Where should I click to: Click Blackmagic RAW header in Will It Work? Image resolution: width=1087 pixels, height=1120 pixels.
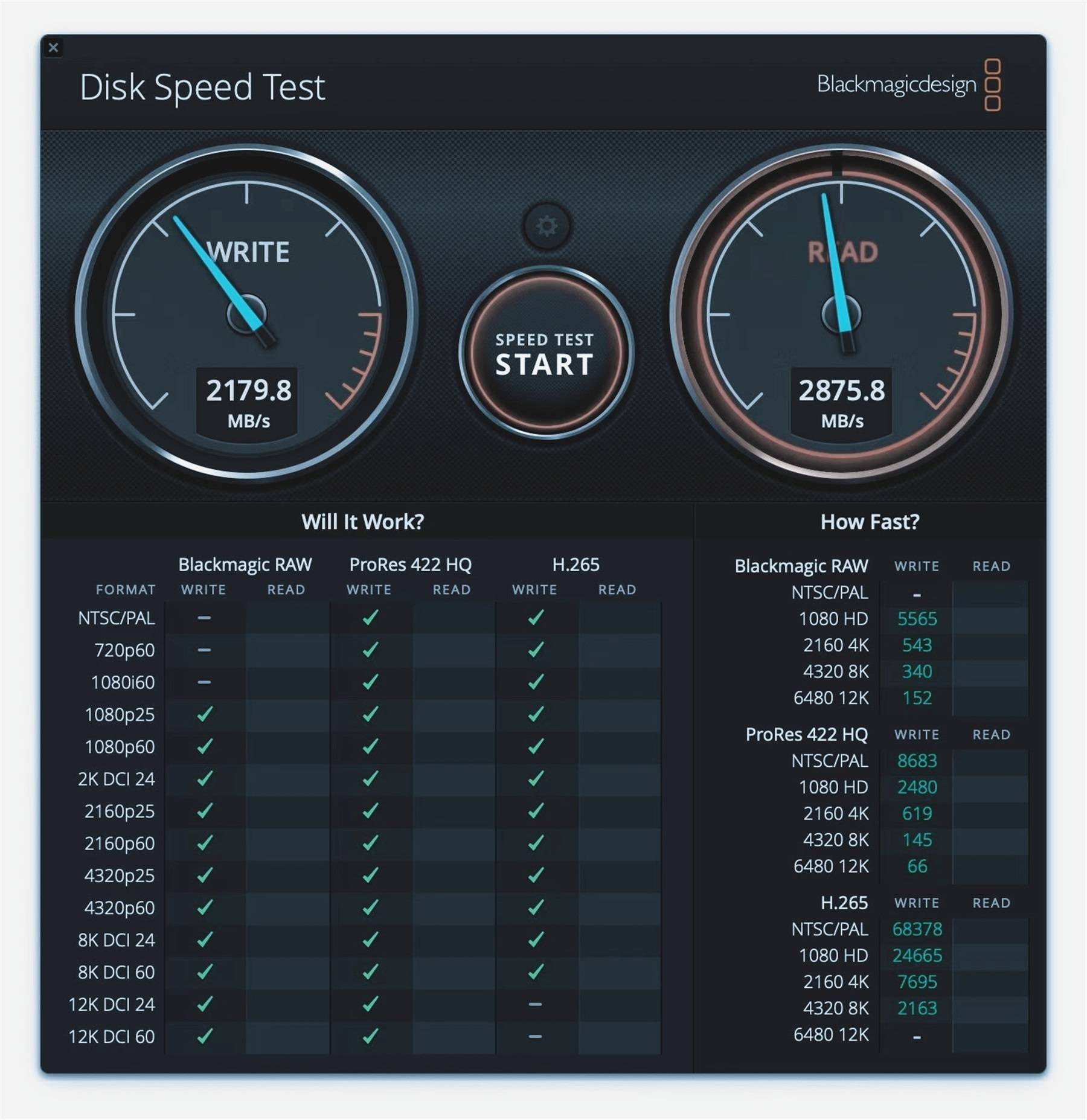click(x=245, y=565)
